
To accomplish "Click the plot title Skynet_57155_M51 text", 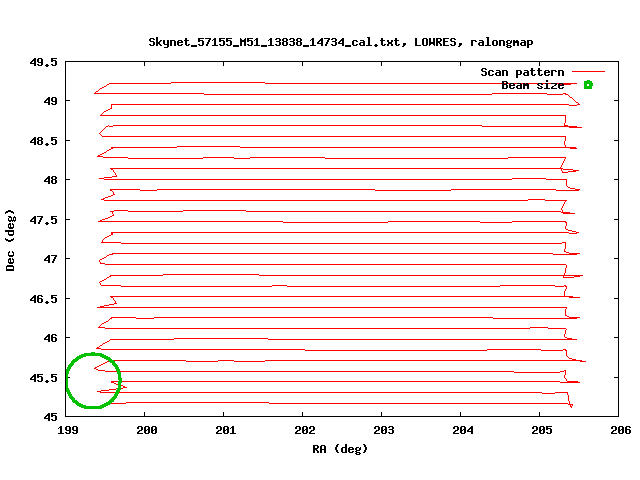I will 341,42.
